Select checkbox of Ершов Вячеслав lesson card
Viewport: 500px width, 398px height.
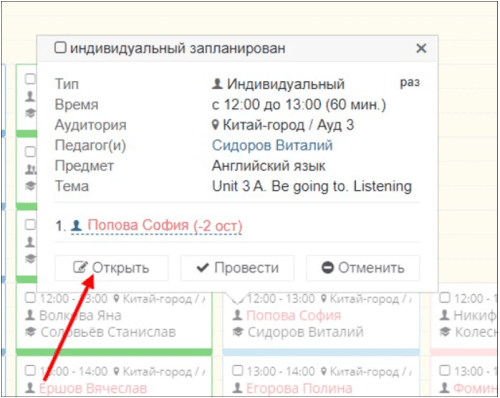(30, 370)
